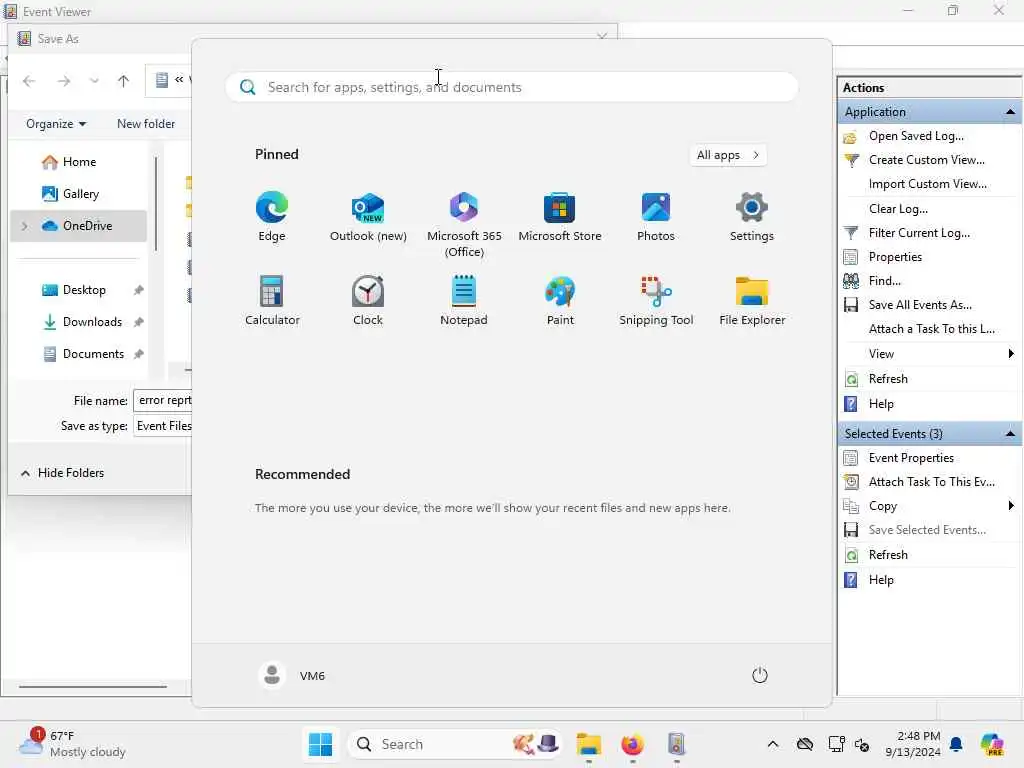
Task: Launch Notepad from Pinned apps
Action: (464, 300)
